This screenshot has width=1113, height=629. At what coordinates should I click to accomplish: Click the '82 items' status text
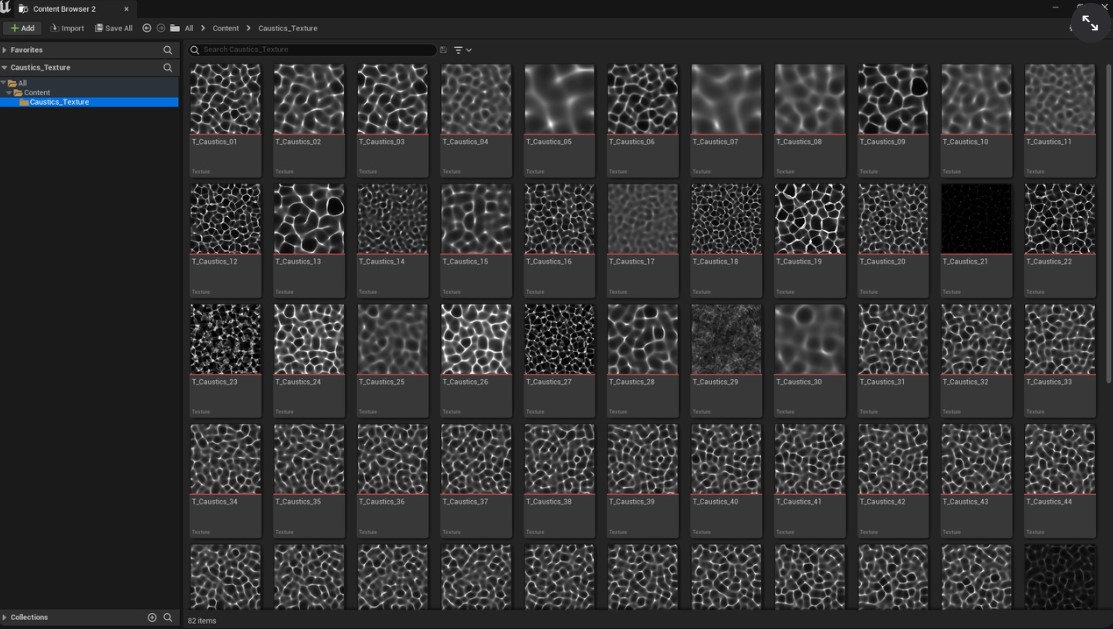[x=202, y=620]
